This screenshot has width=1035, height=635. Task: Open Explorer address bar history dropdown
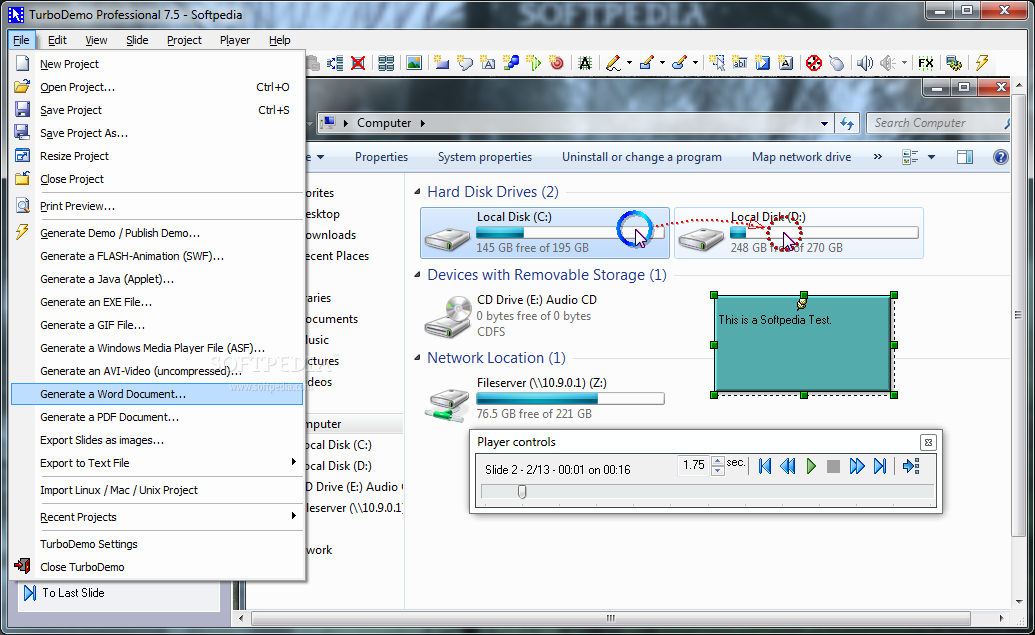coord(824,123)
